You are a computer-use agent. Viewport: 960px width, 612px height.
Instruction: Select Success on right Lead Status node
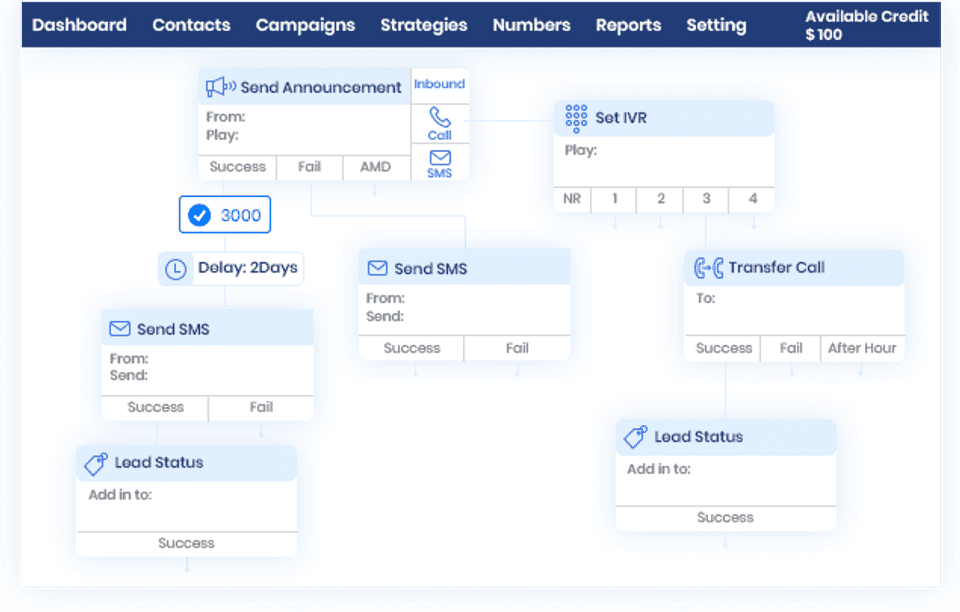726,518
